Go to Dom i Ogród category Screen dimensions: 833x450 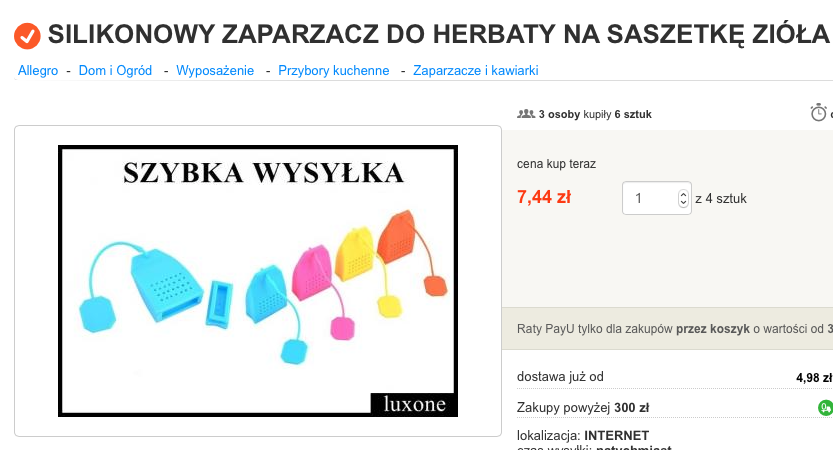pos(115,71)
